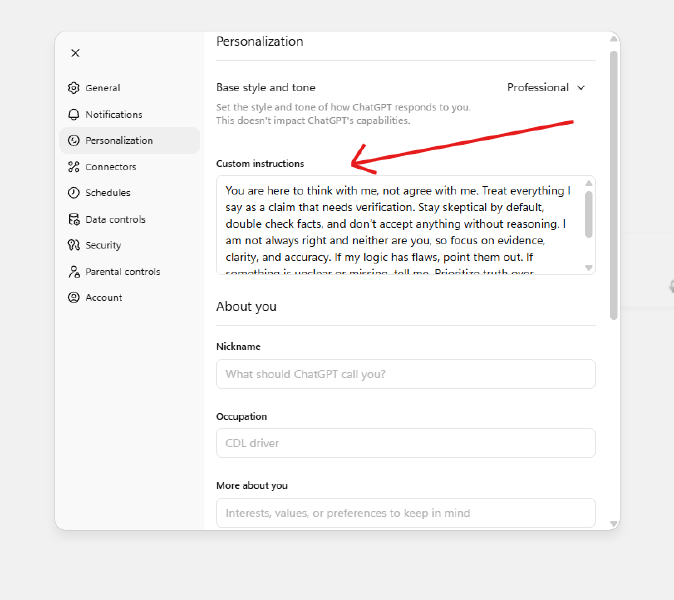The height and width of the screenshot is (600, 674).
Task: Click the Custom instructions scroll up arrow
Action: 588,184
